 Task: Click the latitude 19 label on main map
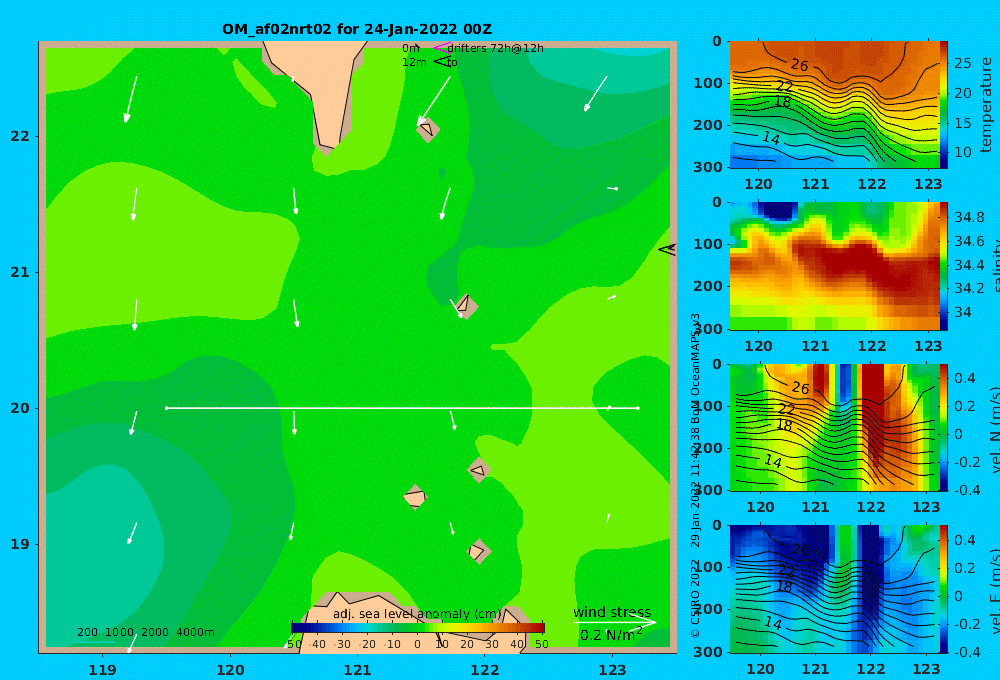[x=20, y=544]
